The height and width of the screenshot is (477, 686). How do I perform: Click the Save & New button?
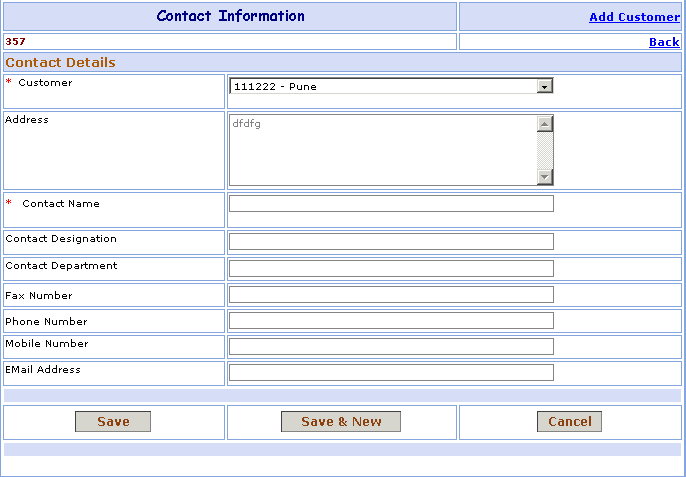coord(341,422)
